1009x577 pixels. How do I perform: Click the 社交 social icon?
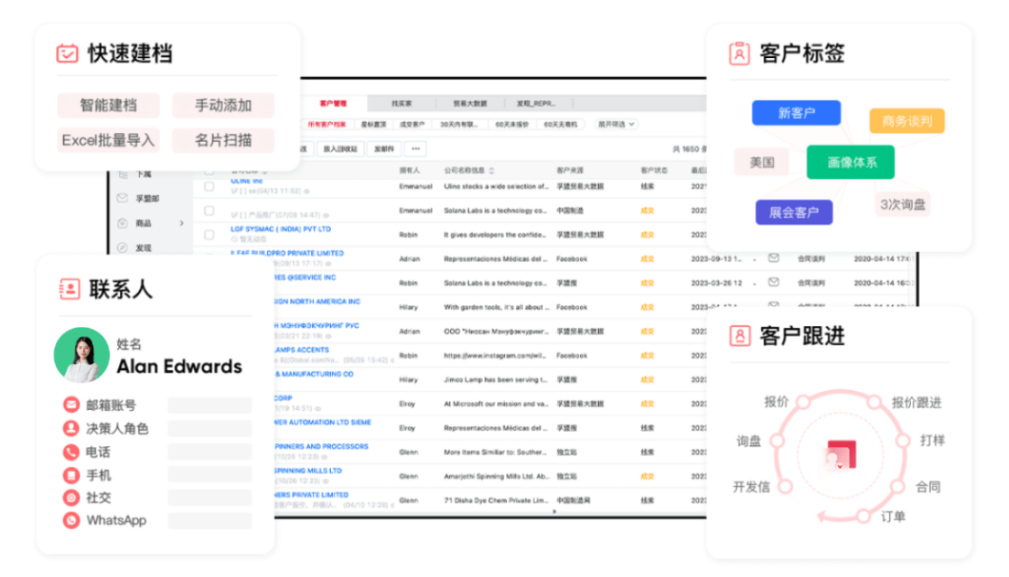tap(71, 497)
